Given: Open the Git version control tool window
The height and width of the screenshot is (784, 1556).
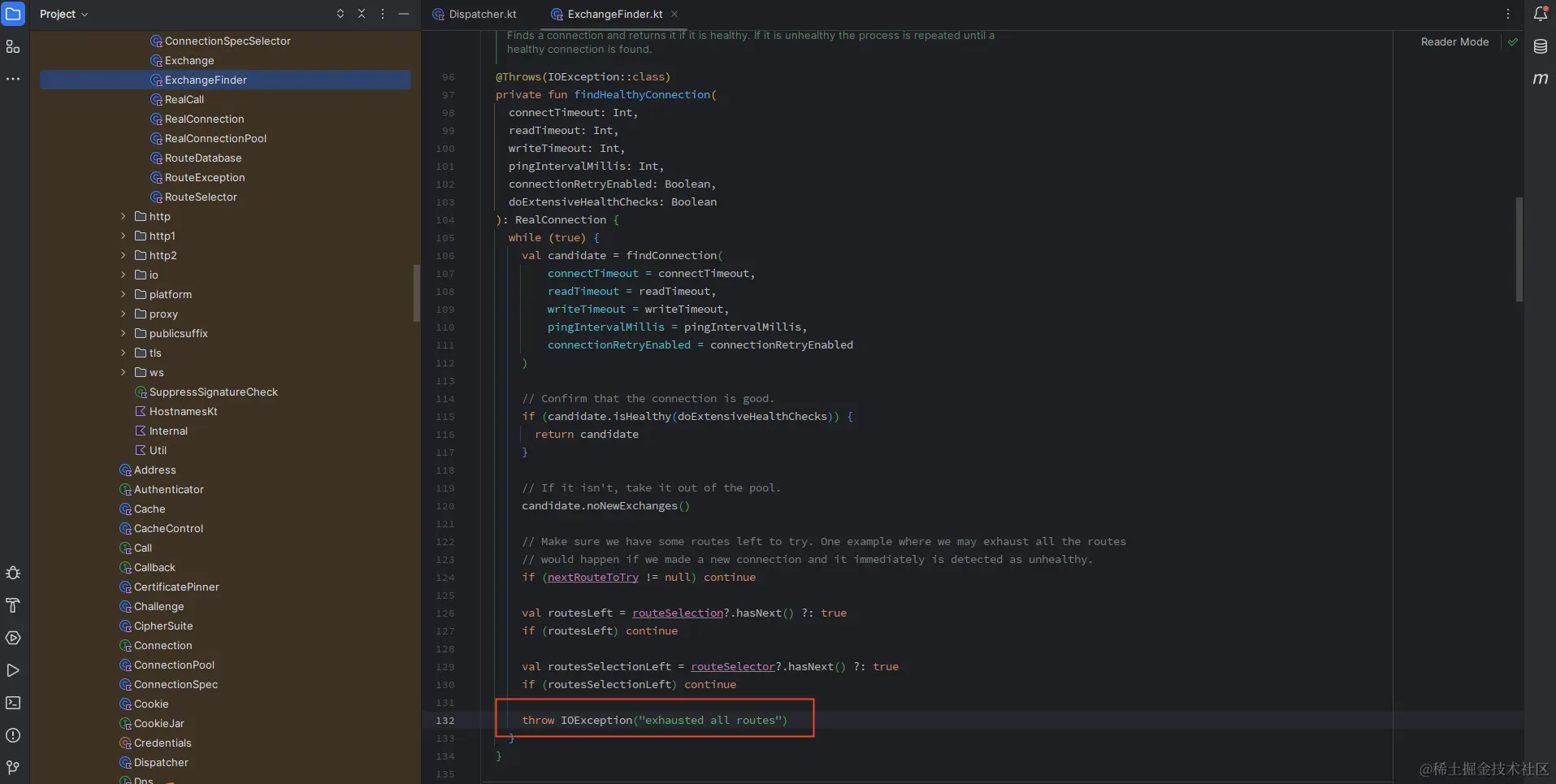Looking at the screenshot, I should coord(13,768).
